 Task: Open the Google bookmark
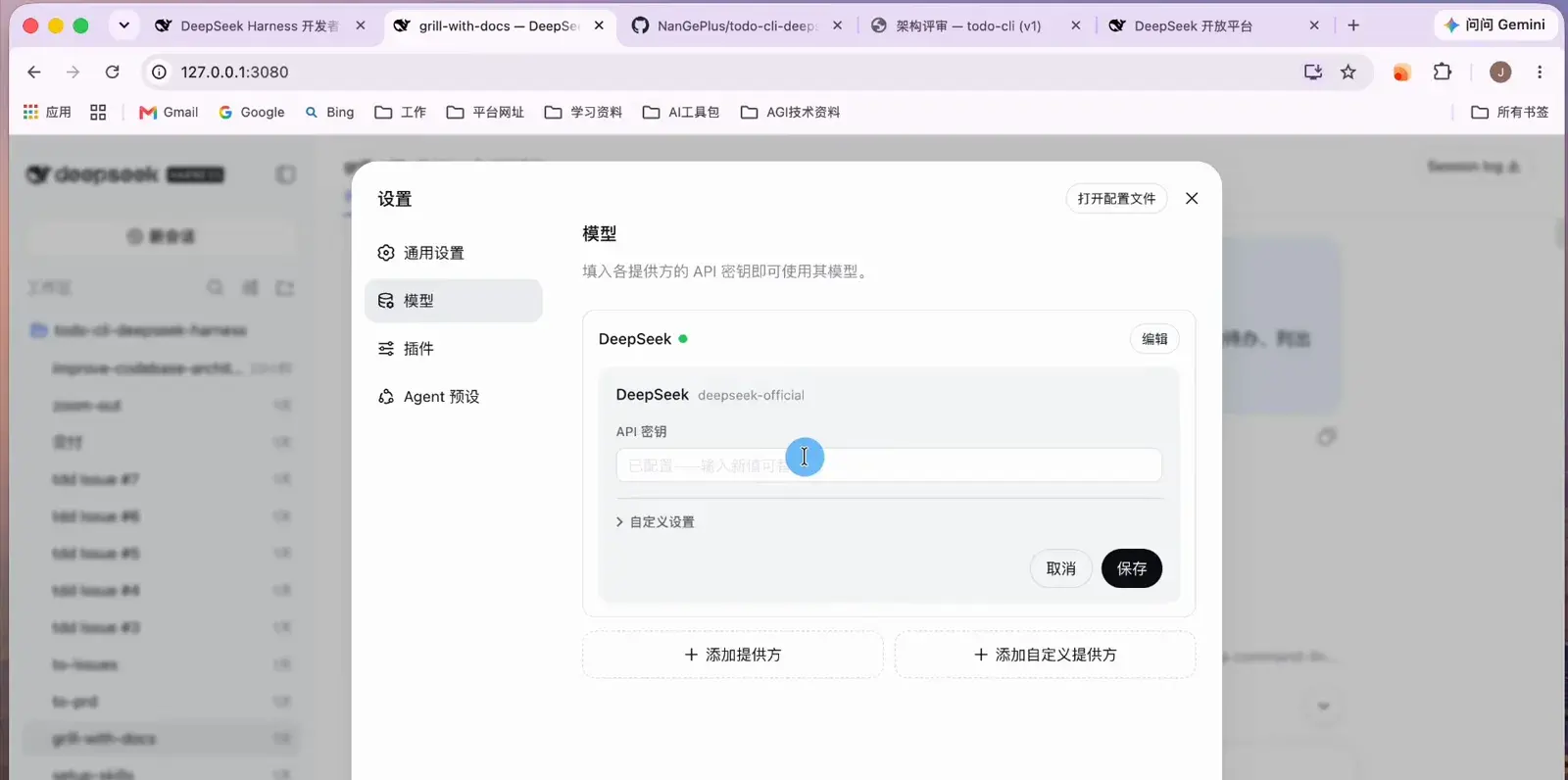(252, 113)
